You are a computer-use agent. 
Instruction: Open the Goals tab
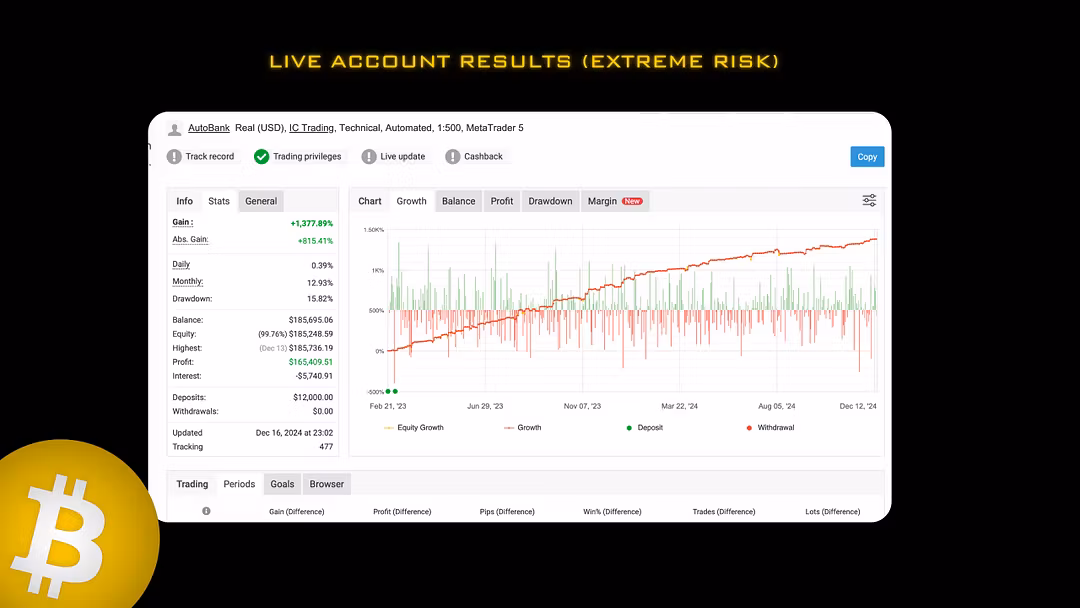282,484
